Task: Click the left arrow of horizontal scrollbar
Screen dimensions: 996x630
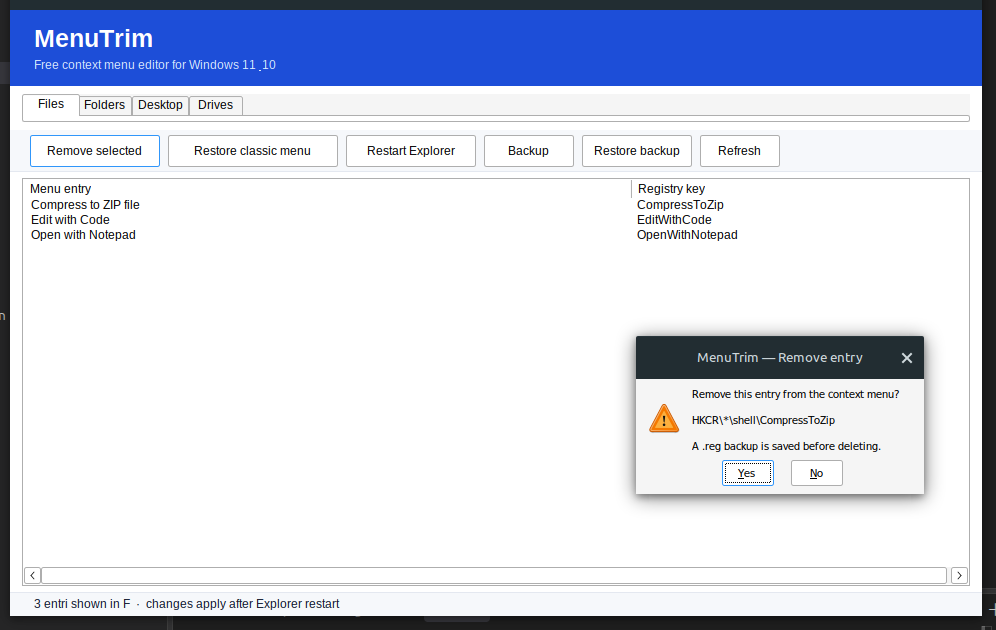Action: tap(32, 575)
